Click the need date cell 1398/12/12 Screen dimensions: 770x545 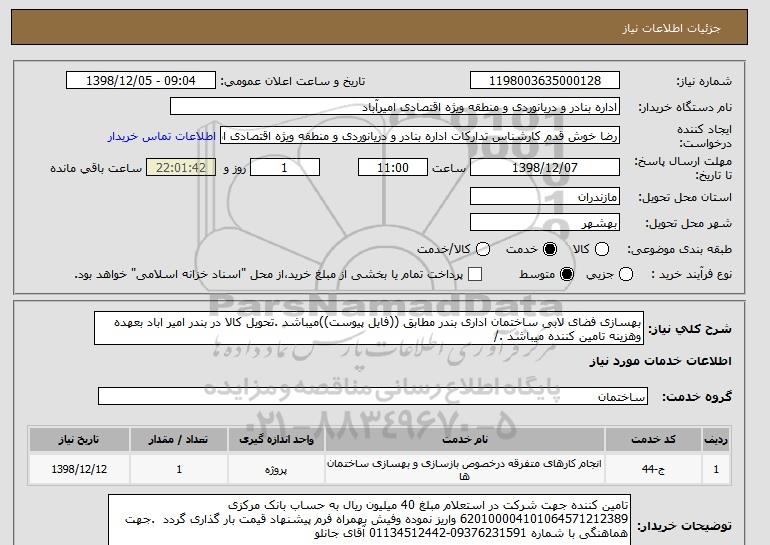tap(79, 469)
